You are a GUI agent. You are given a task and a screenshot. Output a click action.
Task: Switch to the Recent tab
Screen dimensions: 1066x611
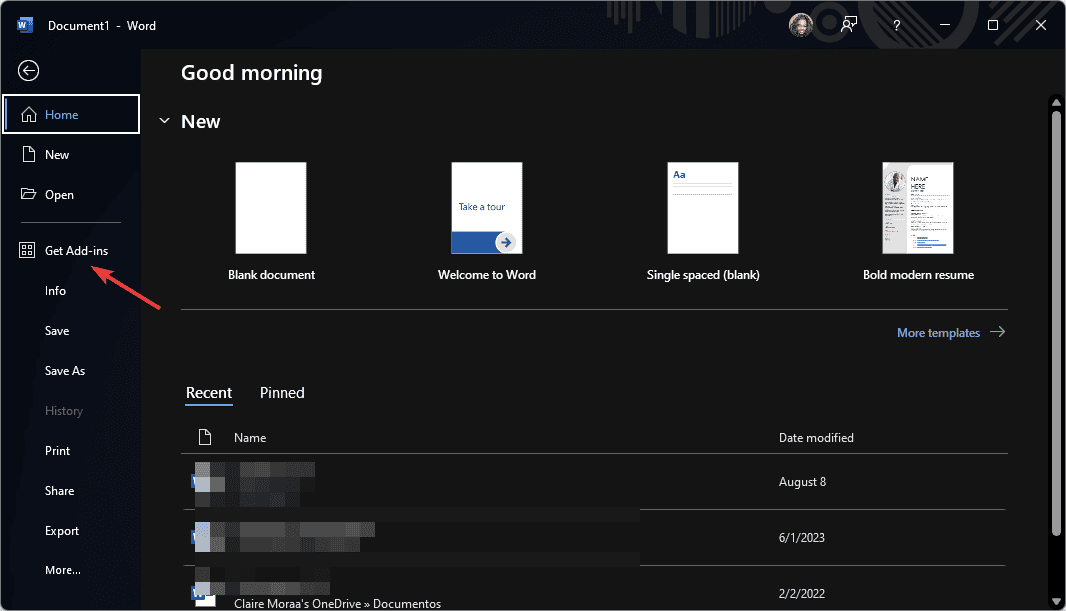[209, 393]
